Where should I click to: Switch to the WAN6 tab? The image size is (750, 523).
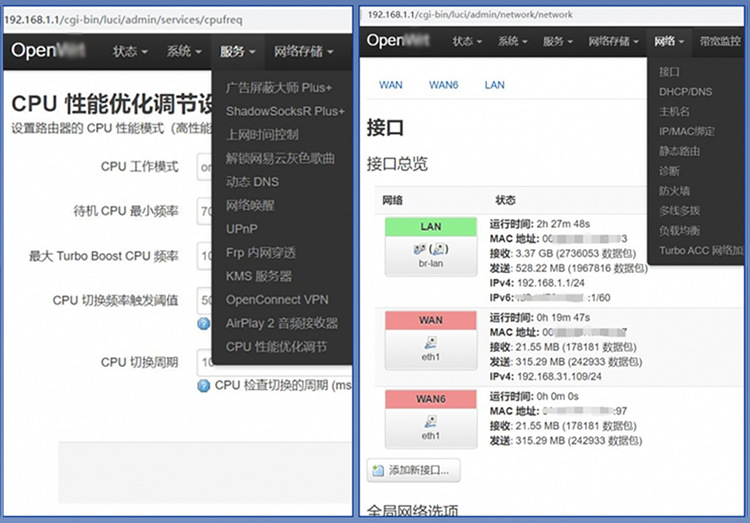pos(443,85)
